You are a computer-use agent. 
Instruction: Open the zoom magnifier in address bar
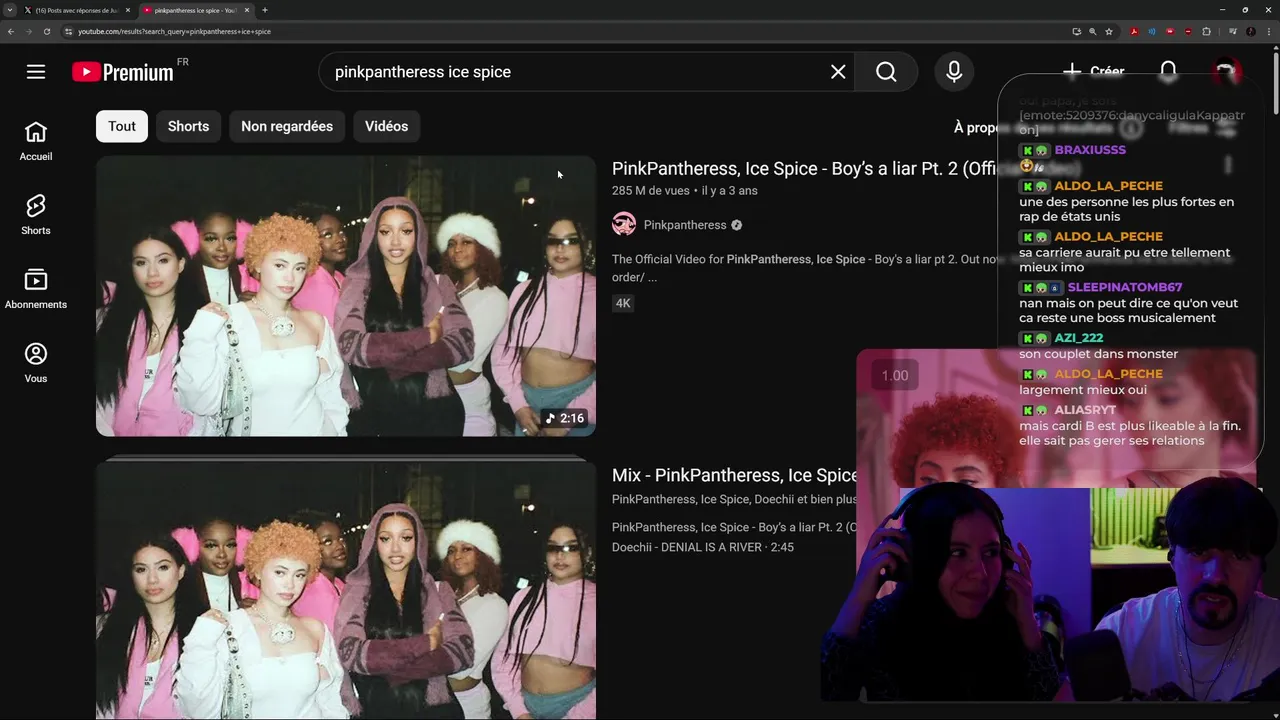tap(1092, 31)
